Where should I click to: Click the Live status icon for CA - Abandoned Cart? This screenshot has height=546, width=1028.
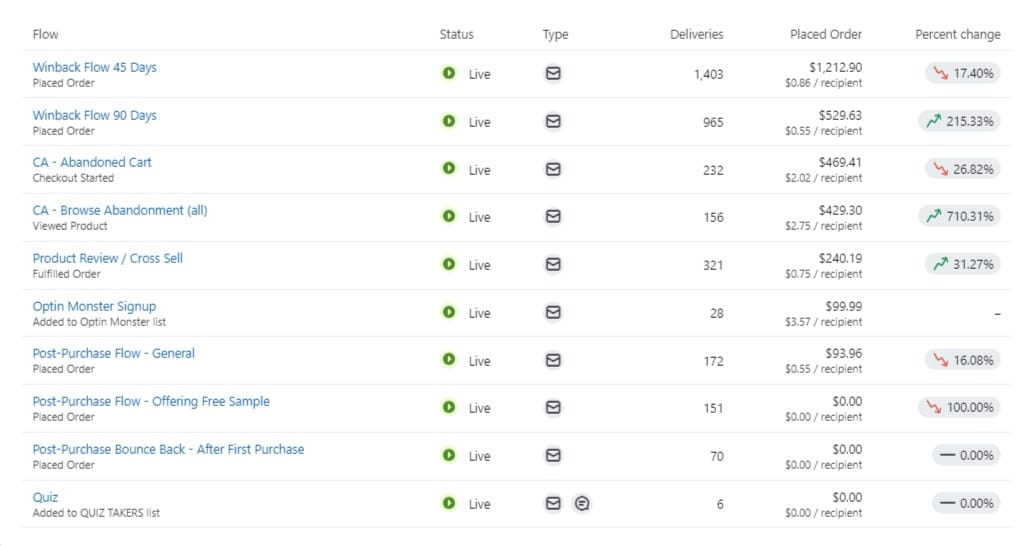pos(449,169)
